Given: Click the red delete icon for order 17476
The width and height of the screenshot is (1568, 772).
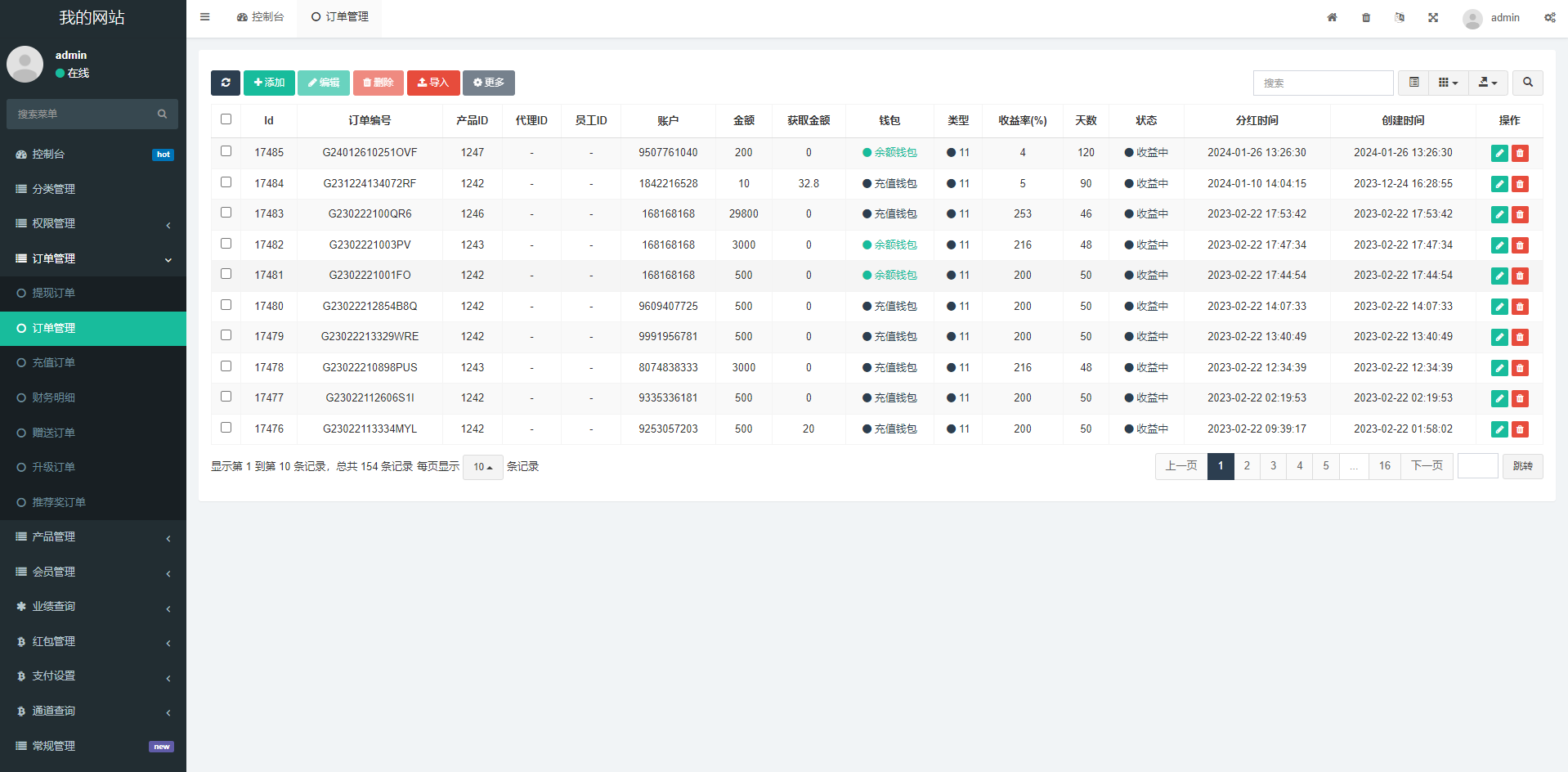Looking at the screenshot, I should 1520,429.
